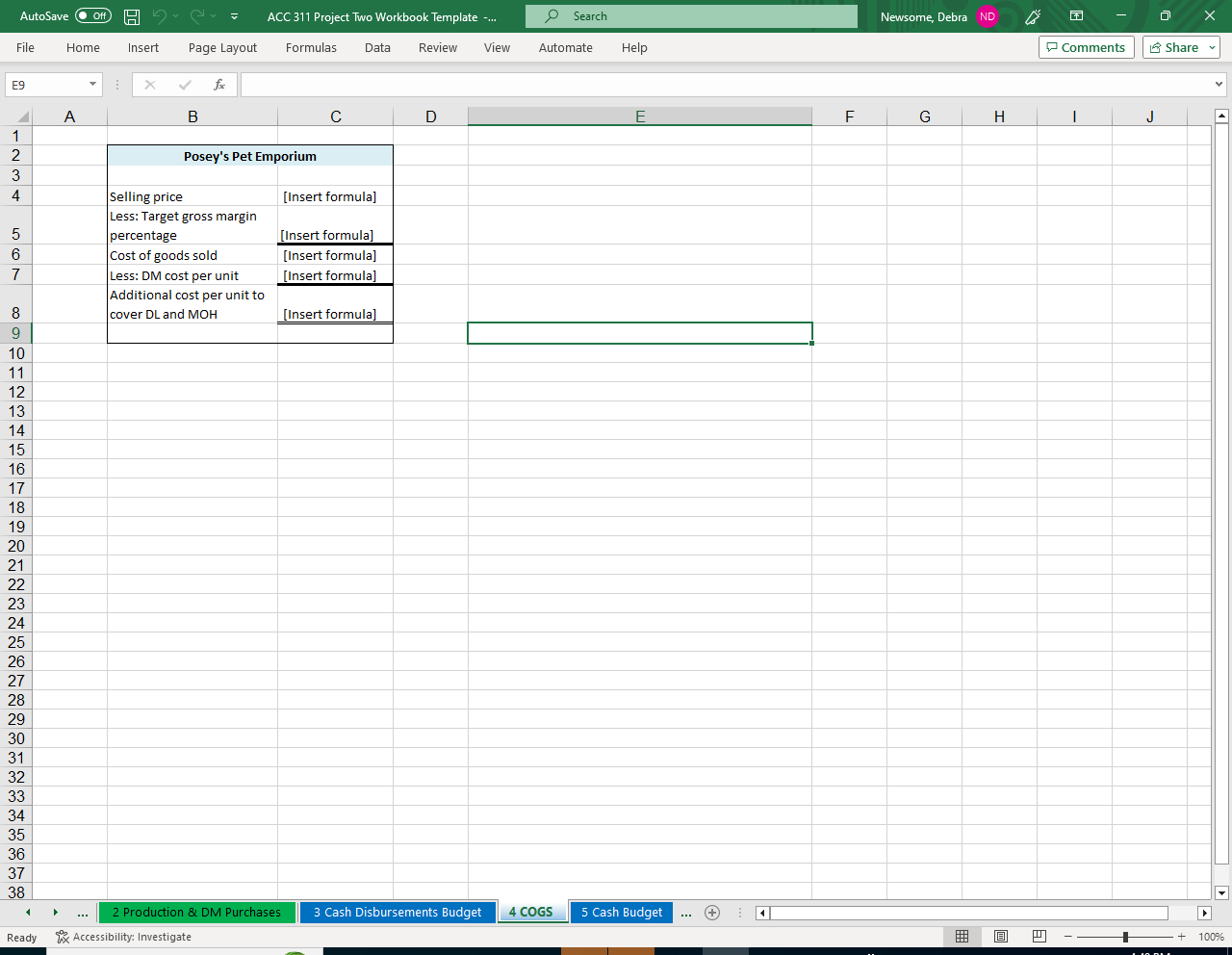This screenshot has width=1232, height=955.
Task: Switch to the Home ribbon tab
Action: (x=83, y=47)
